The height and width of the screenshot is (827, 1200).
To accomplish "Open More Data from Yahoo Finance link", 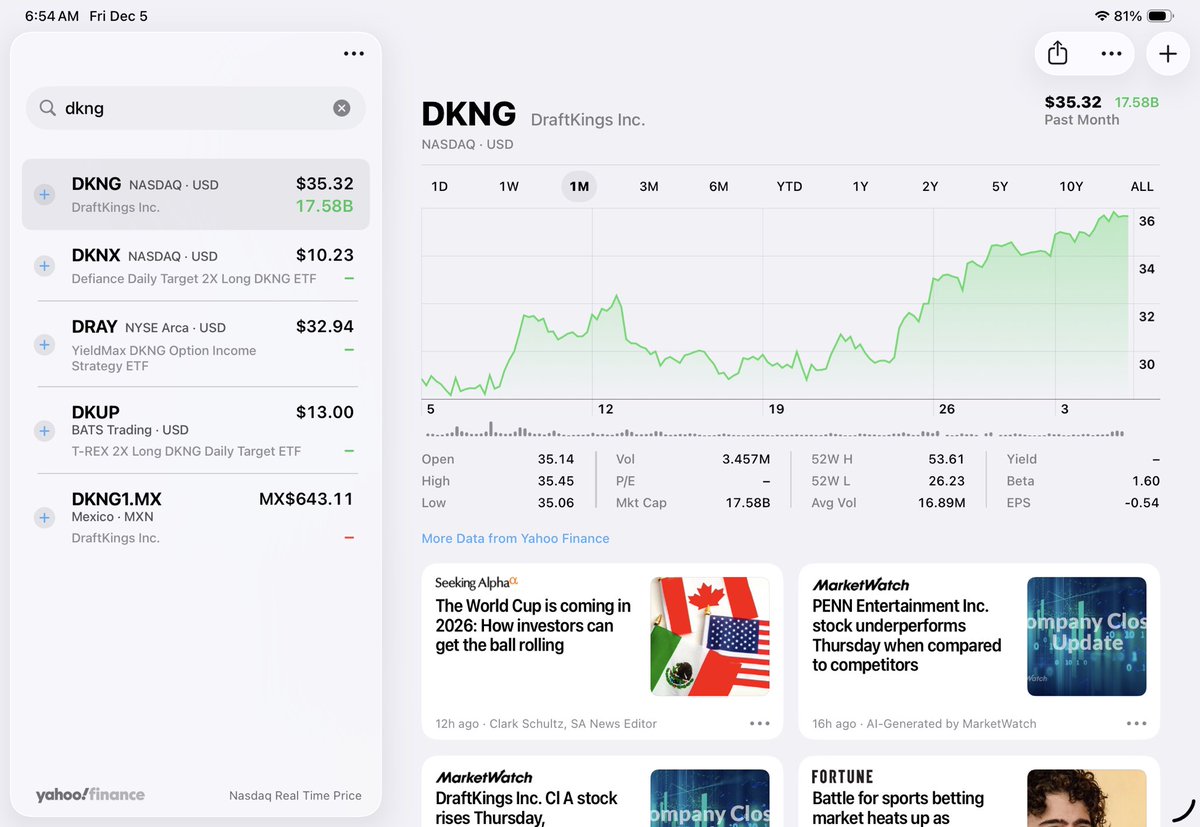I will pos(515,538).
